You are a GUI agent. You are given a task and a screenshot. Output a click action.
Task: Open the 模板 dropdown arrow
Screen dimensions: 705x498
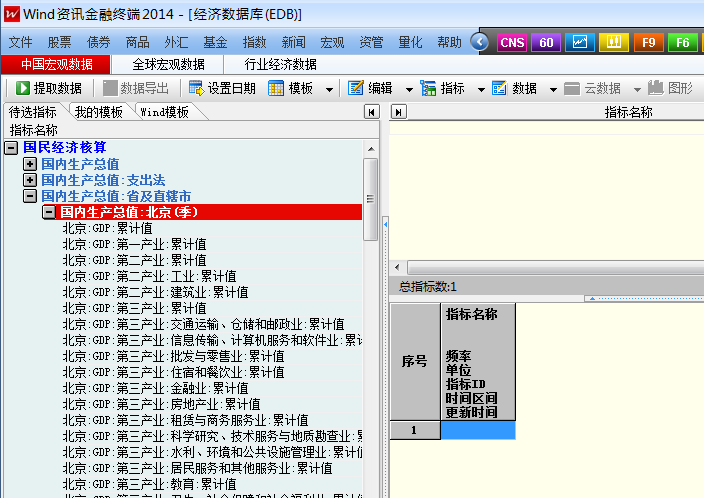click(329, 90)
